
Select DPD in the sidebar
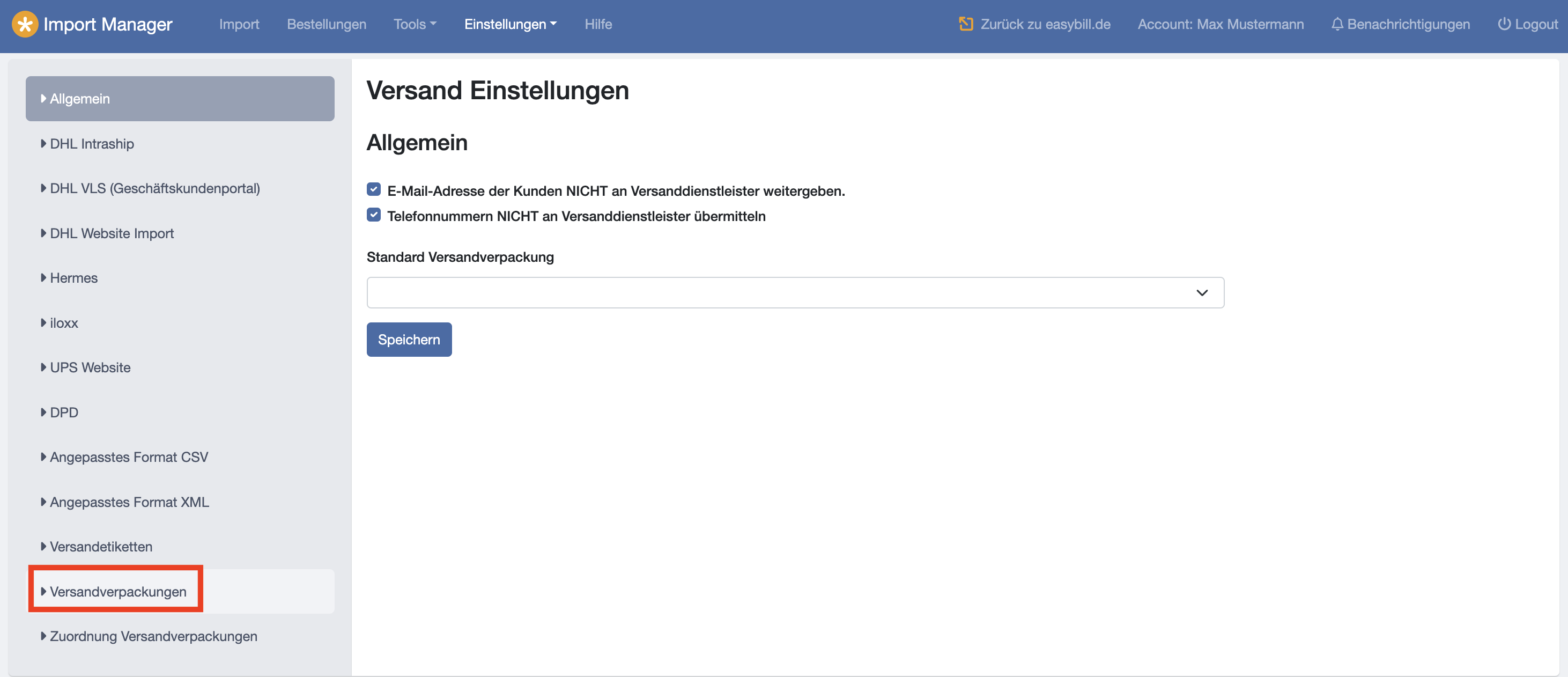pos(180,412)
